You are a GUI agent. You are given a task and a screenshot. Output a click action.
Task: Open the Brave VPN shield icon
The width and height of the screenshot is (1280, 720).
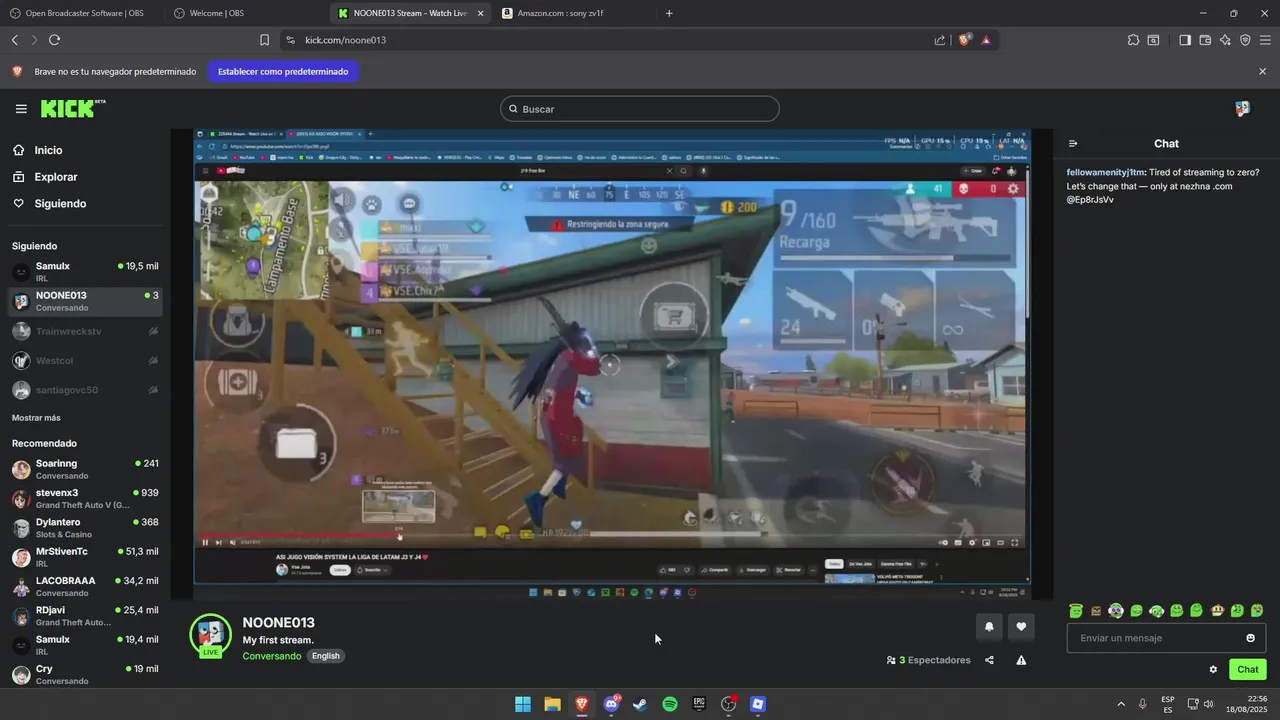click(x=1245, y=40)
